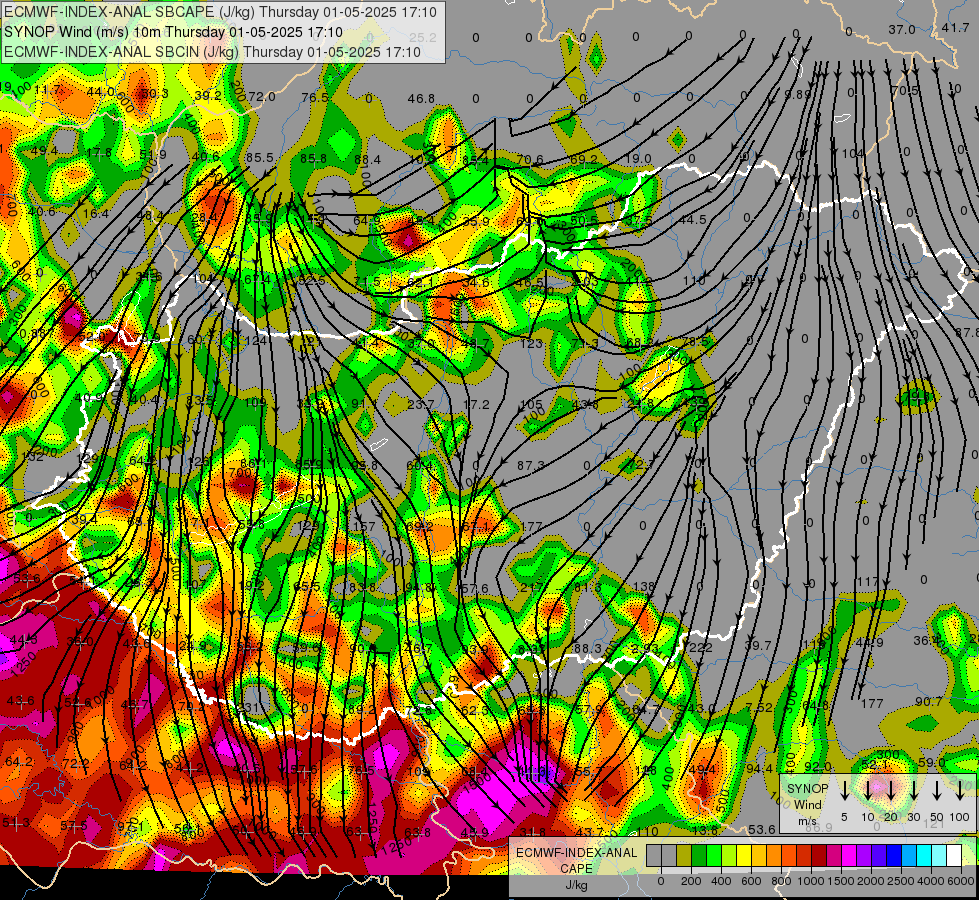Click the map value '46.8'

coord(421,99)
